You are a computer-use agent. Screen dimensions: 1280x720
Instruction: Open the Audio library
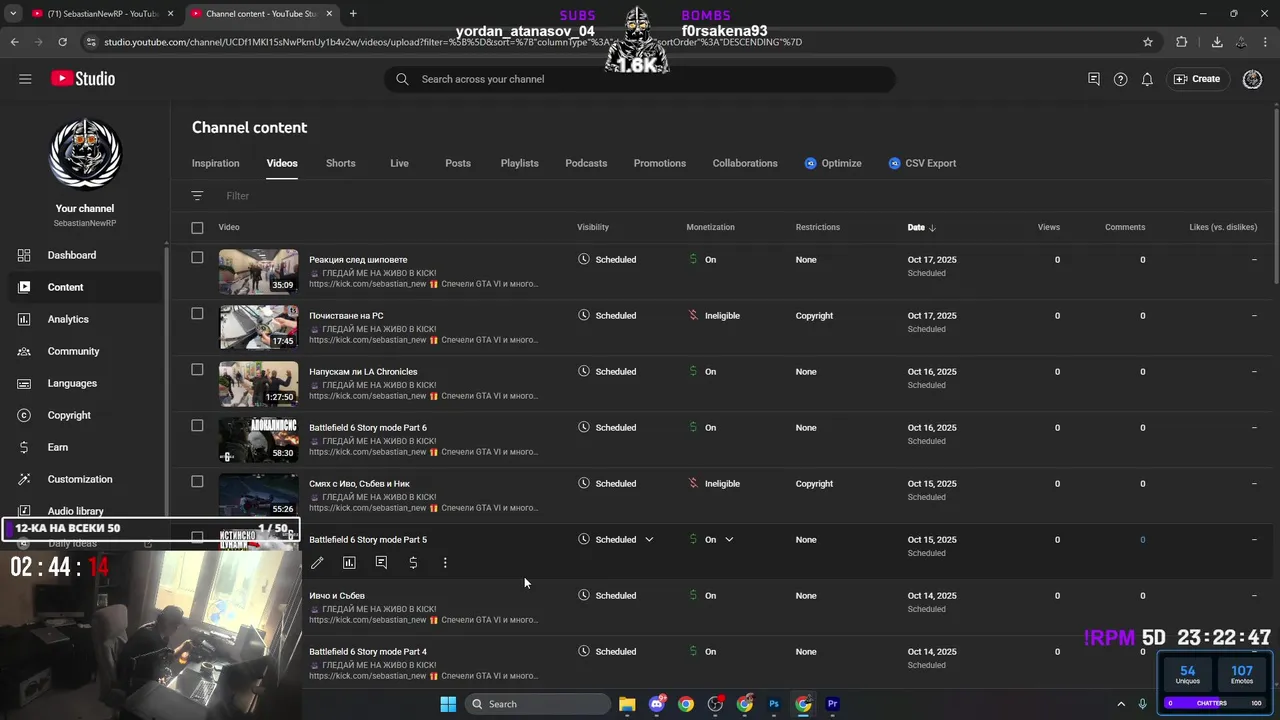tap(76, 511)
